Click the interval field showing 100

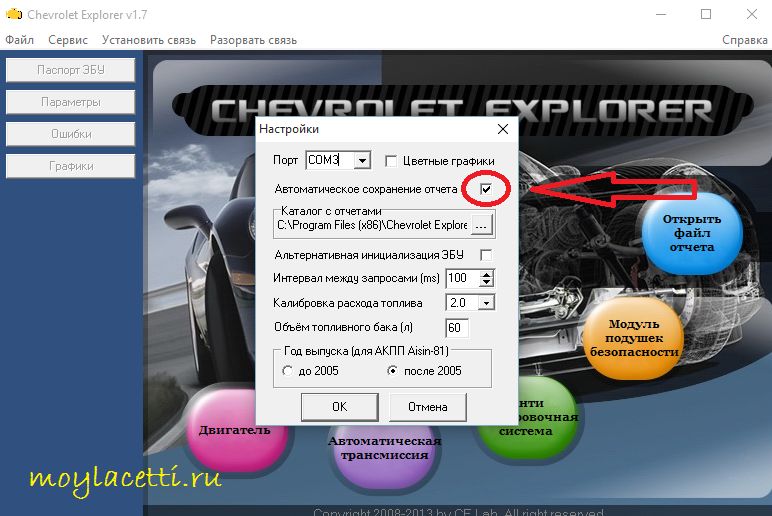[x=462, y=278]
